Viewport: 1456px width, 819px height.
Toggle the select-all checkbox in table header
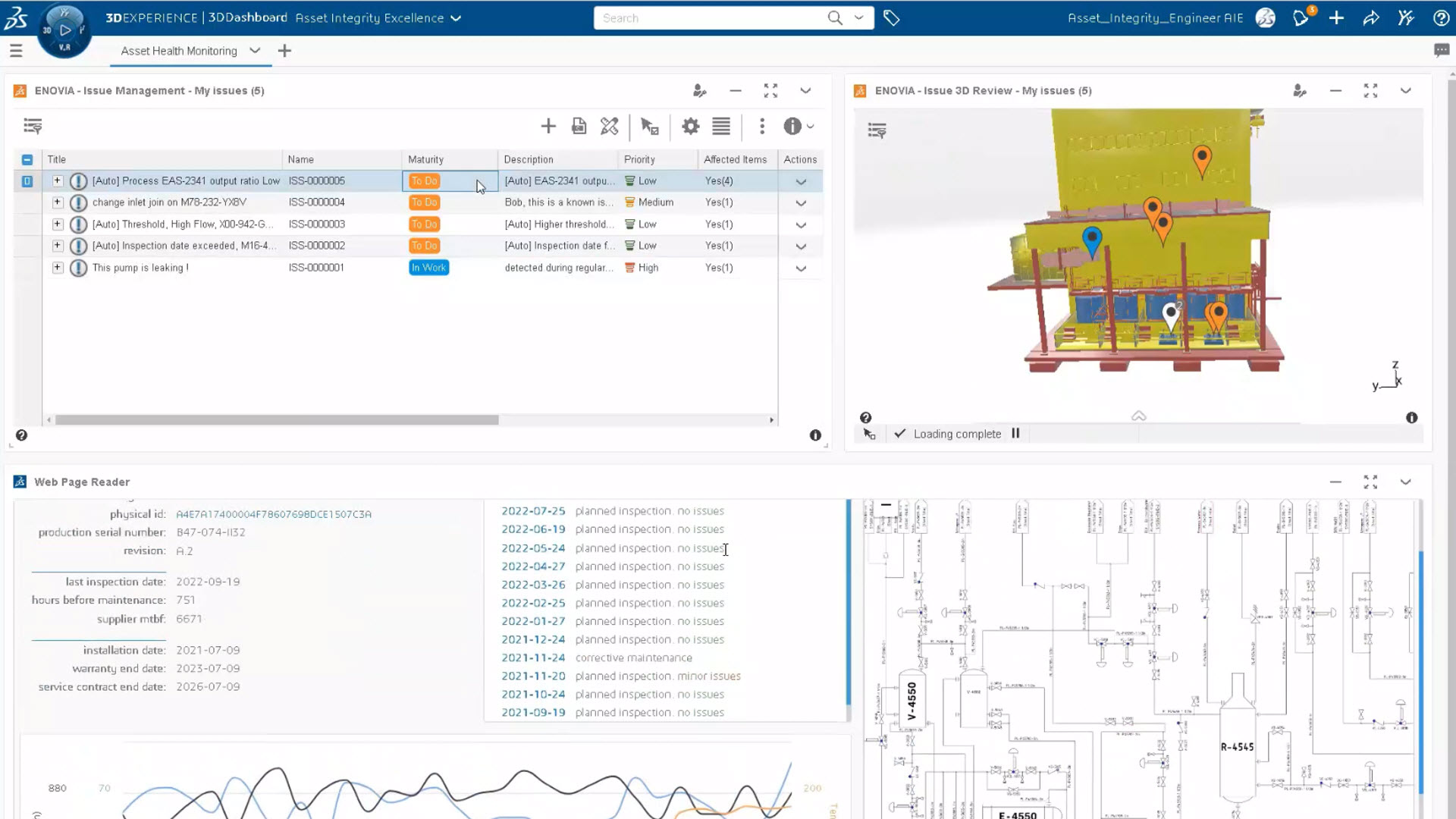pyautogui.click(x=27, y=160)
